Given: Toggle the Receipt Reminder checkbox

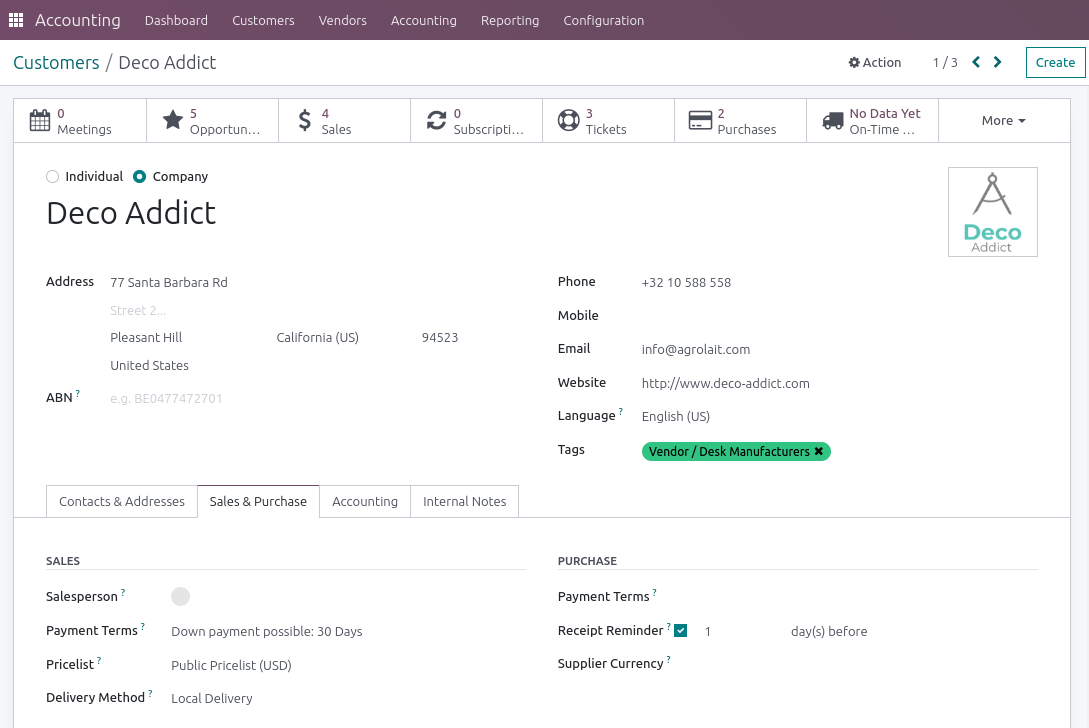Looking at the screenshot, I should (x=681, y=631).
